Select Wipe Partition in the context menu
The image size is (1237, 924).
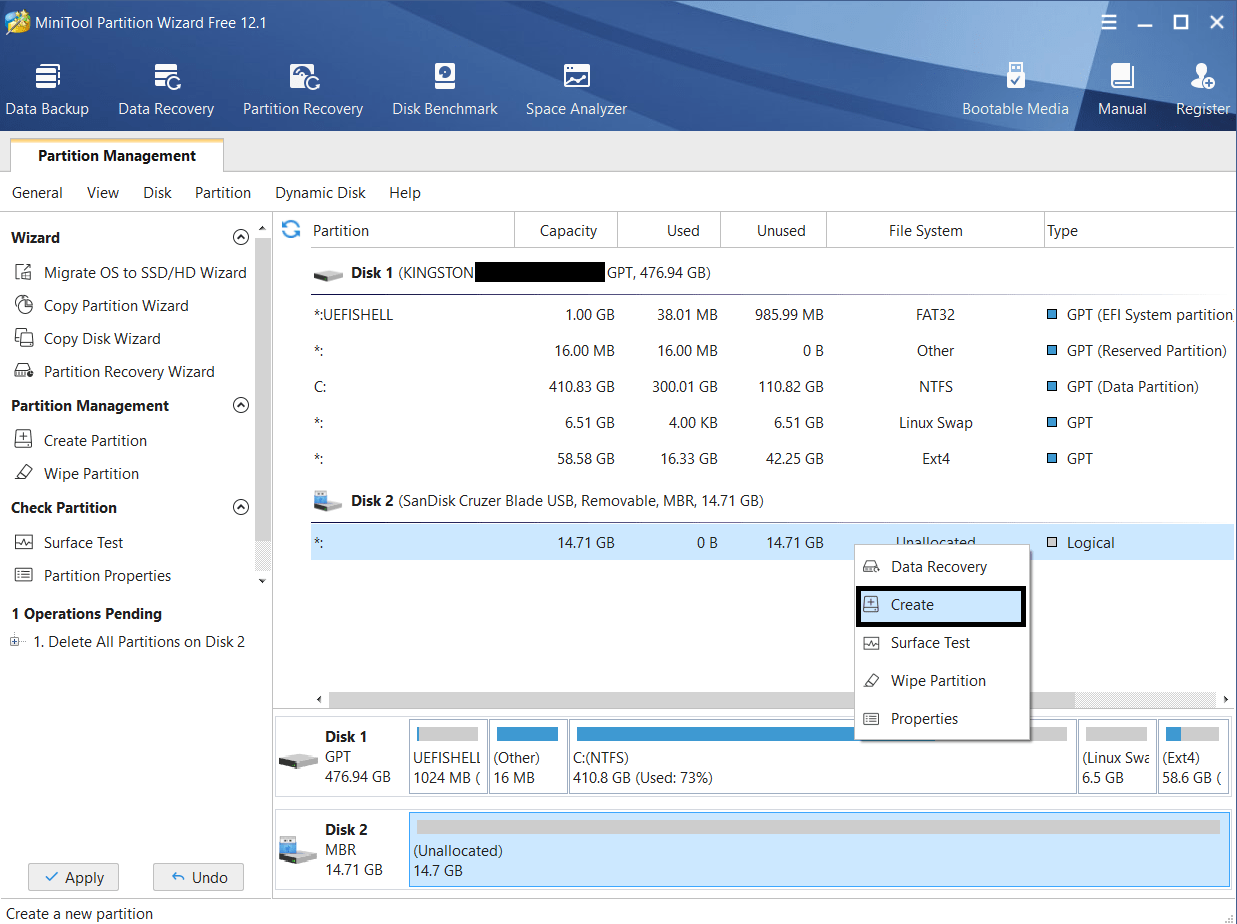[x=937, y=681]
